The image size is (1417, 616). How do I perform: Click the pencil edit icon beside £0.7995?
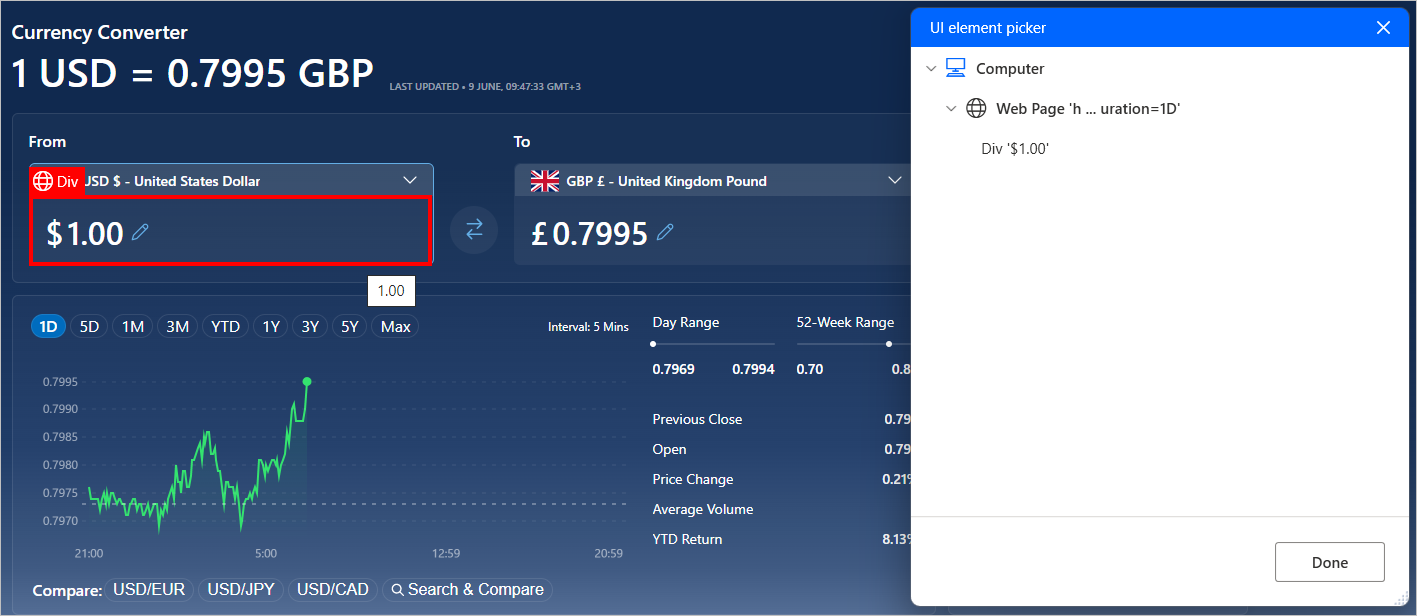pos(665,232)
